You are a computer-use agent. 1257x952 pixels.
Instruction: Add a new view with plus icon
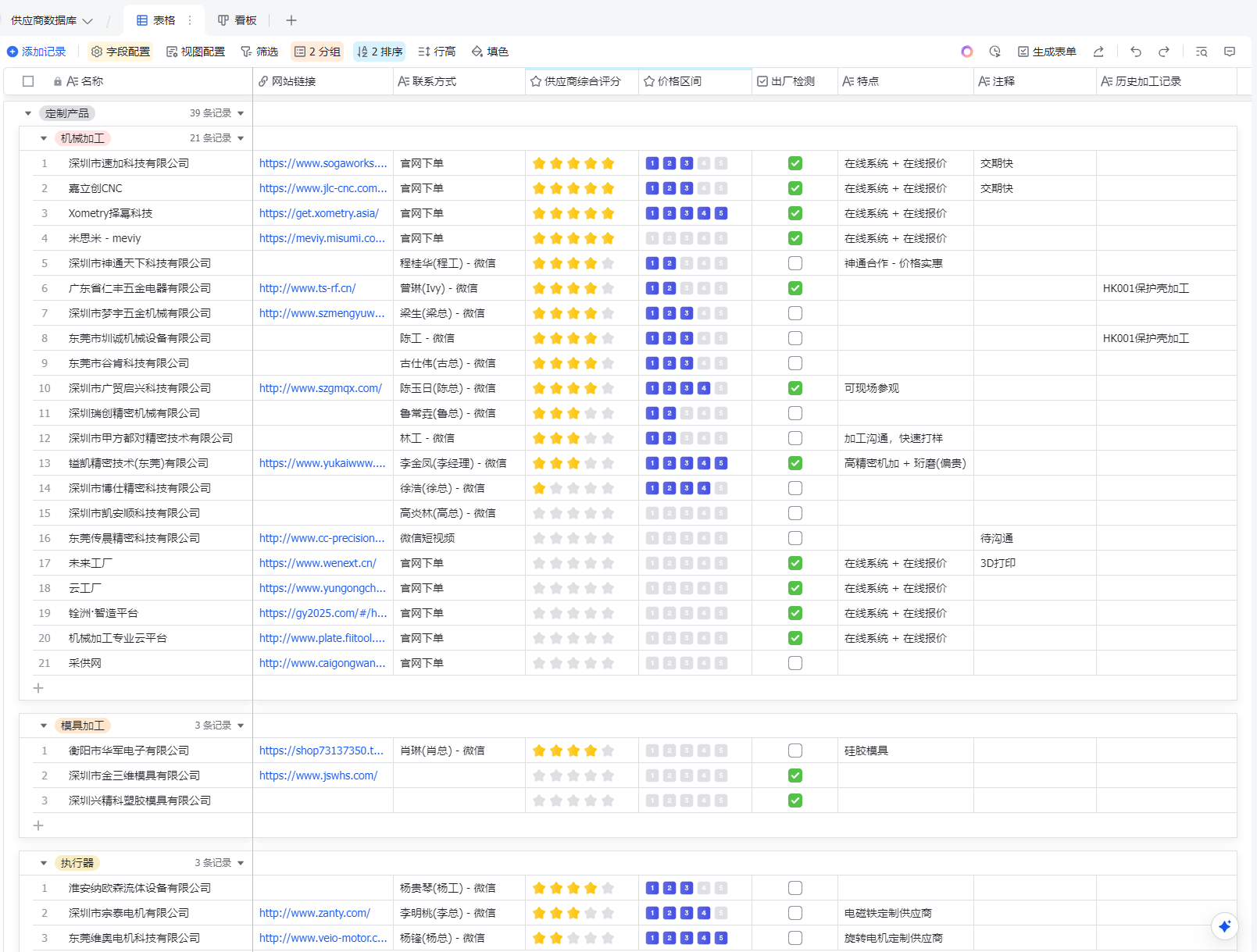point(291,20)
